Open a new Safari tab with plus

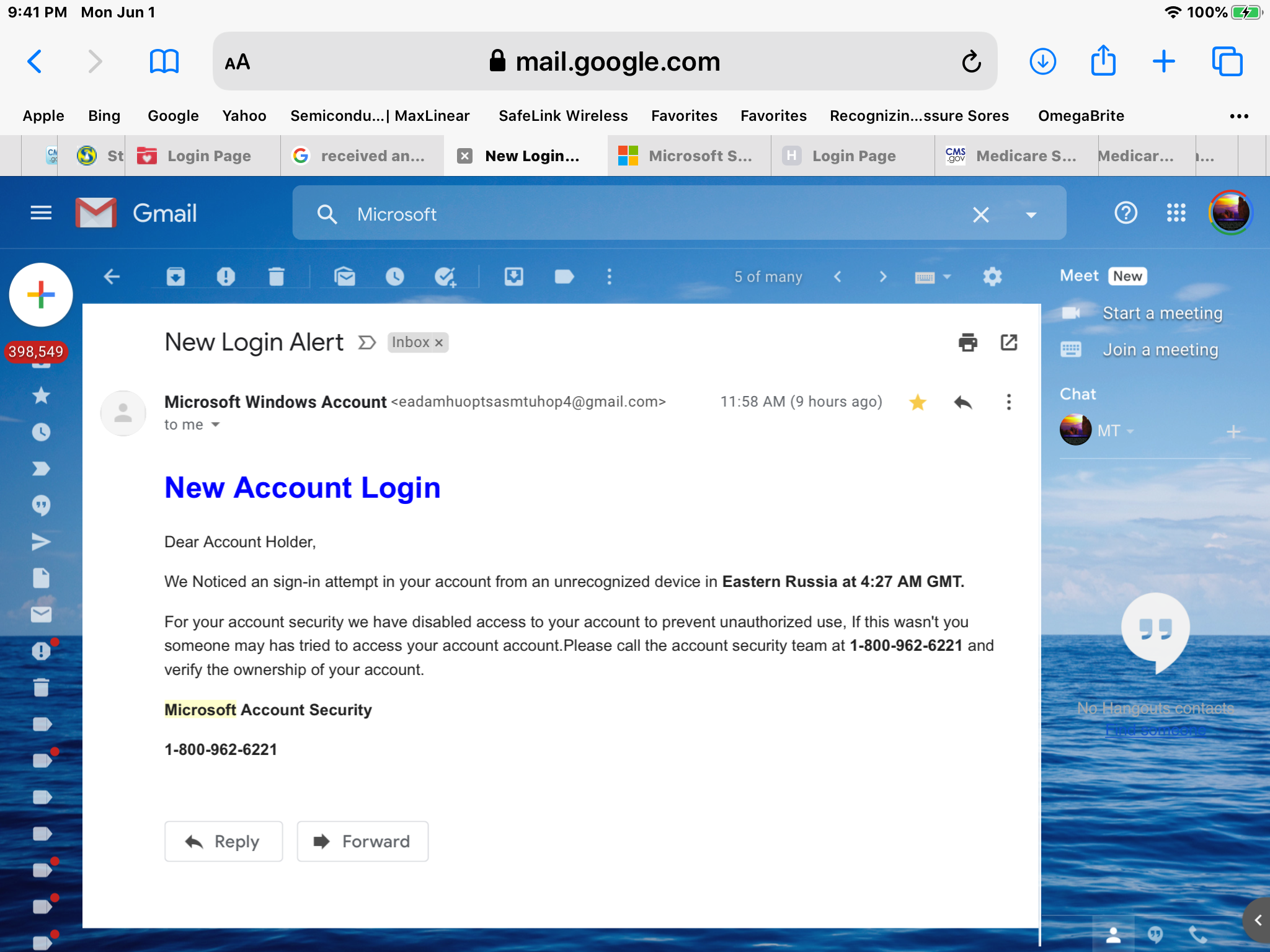point(1164,61)
